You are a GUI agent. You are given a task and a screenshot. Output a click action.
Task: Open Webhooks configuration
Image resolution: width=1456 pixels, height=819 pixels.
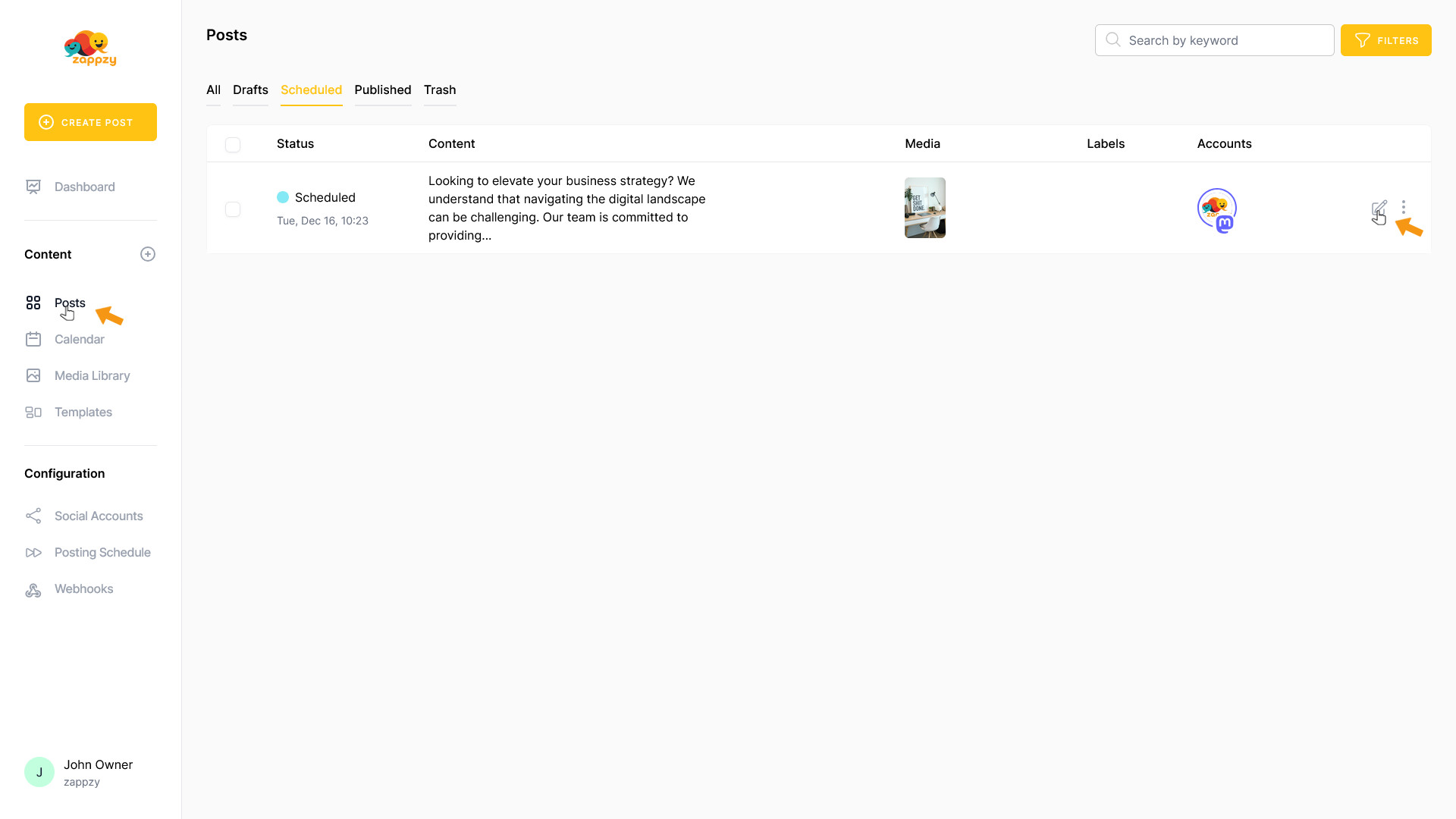tap(83, 588)
